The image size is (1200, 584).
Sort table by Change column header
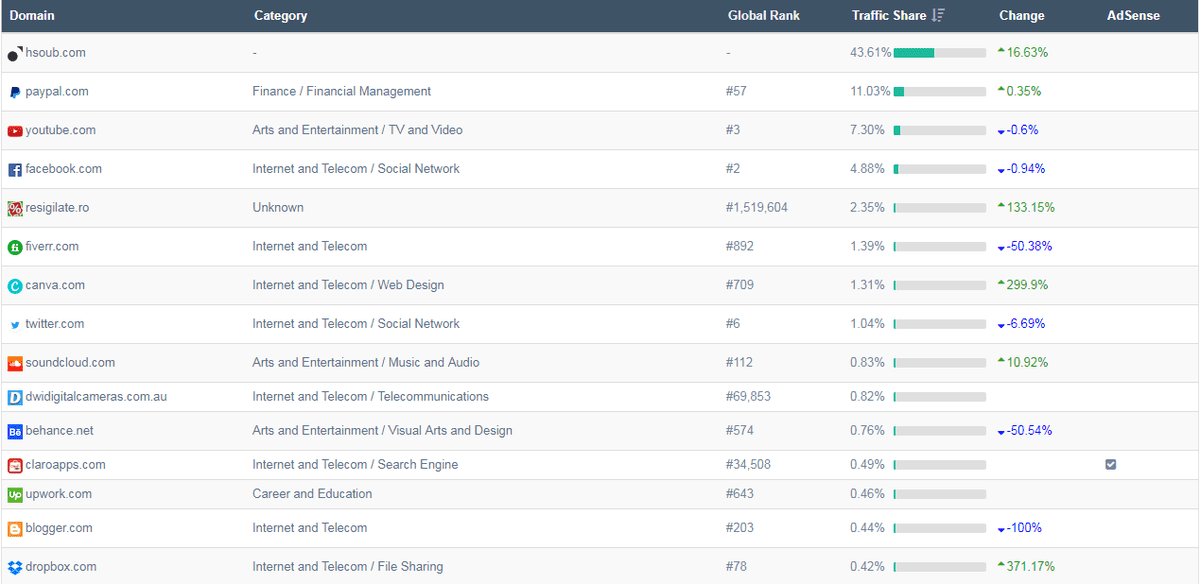[1021, 16]
